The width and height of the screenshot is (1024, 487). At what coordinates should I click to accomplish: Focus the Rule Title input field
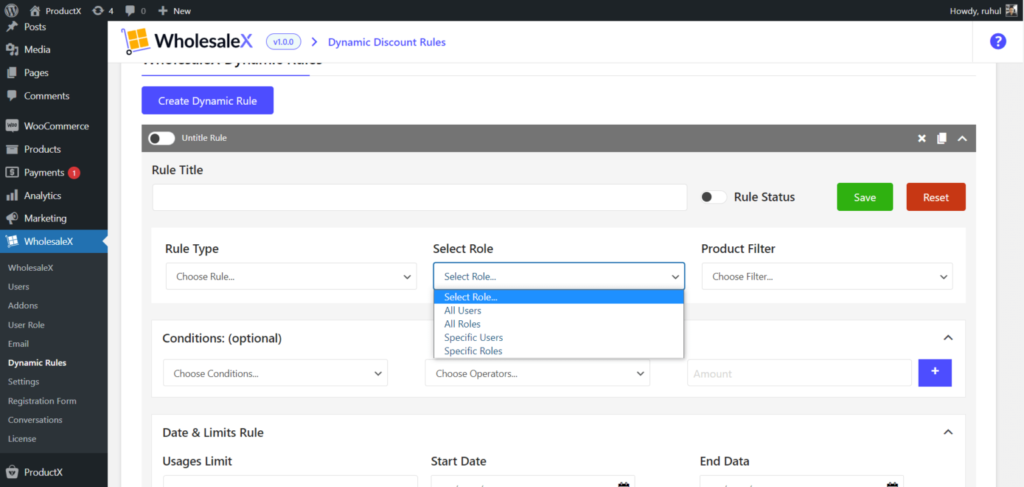coord(419,197)
